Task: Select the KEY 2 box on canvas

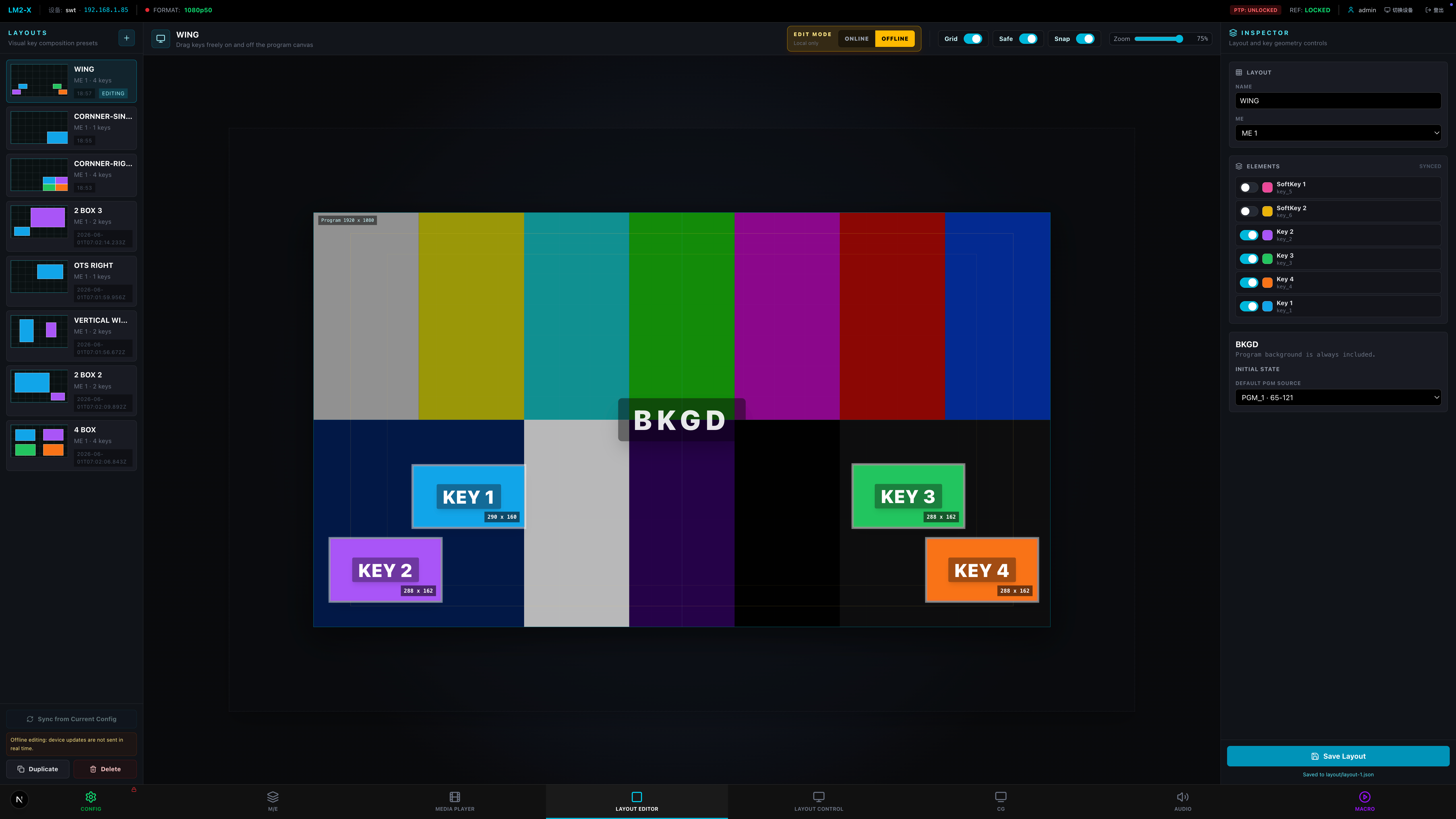Action: 386,570
